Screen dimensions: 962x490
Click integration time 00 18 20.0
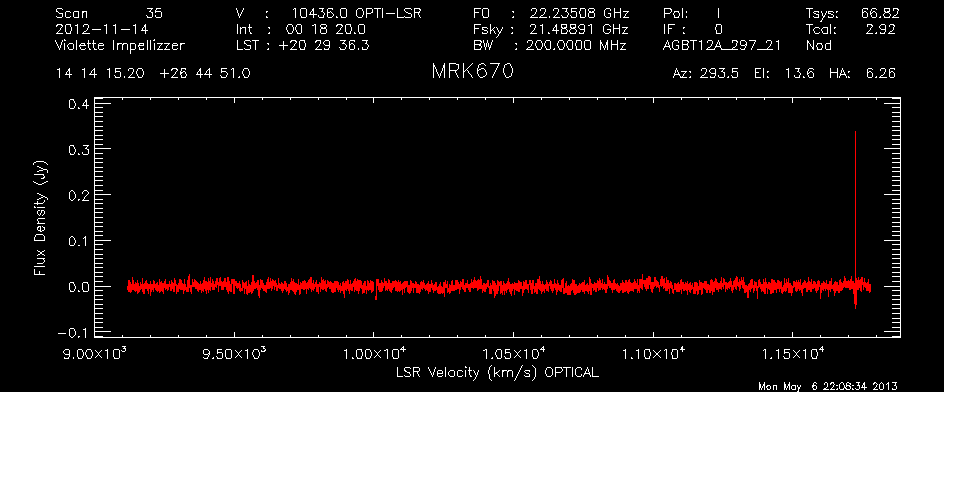(325, 29)
